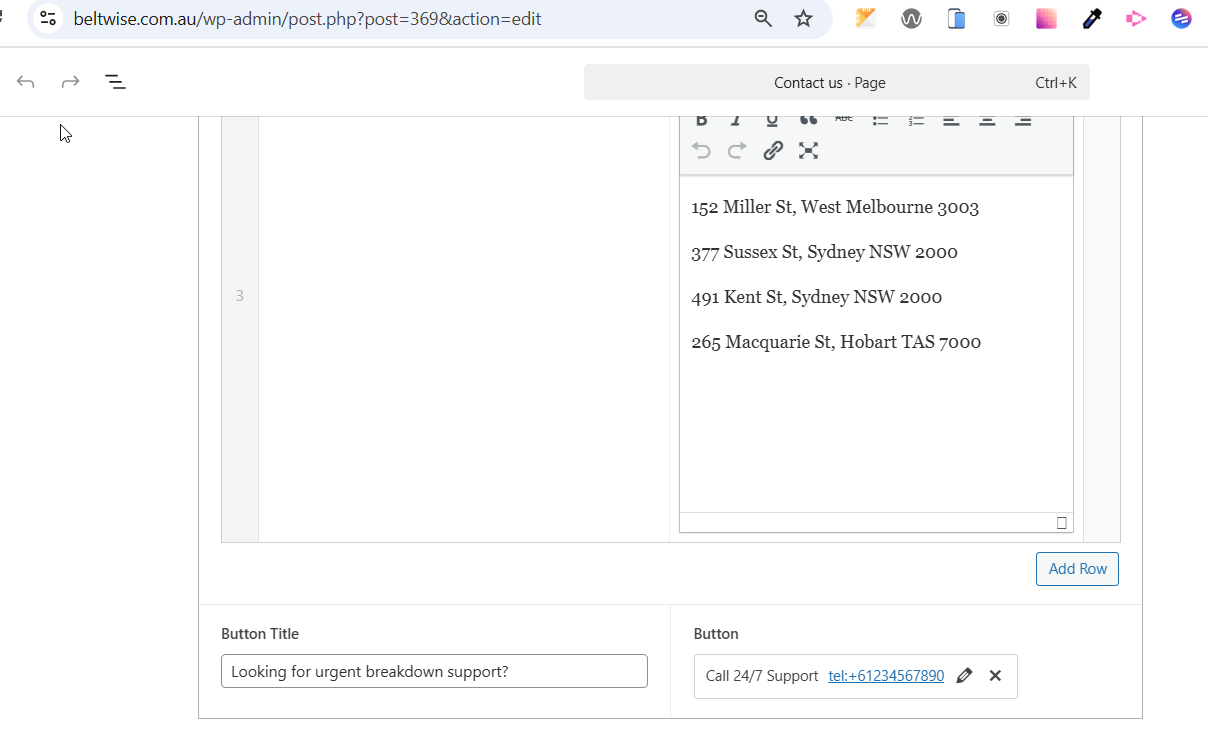Toggle fullscreen mode in the text editor

click(x=809, y=151)
